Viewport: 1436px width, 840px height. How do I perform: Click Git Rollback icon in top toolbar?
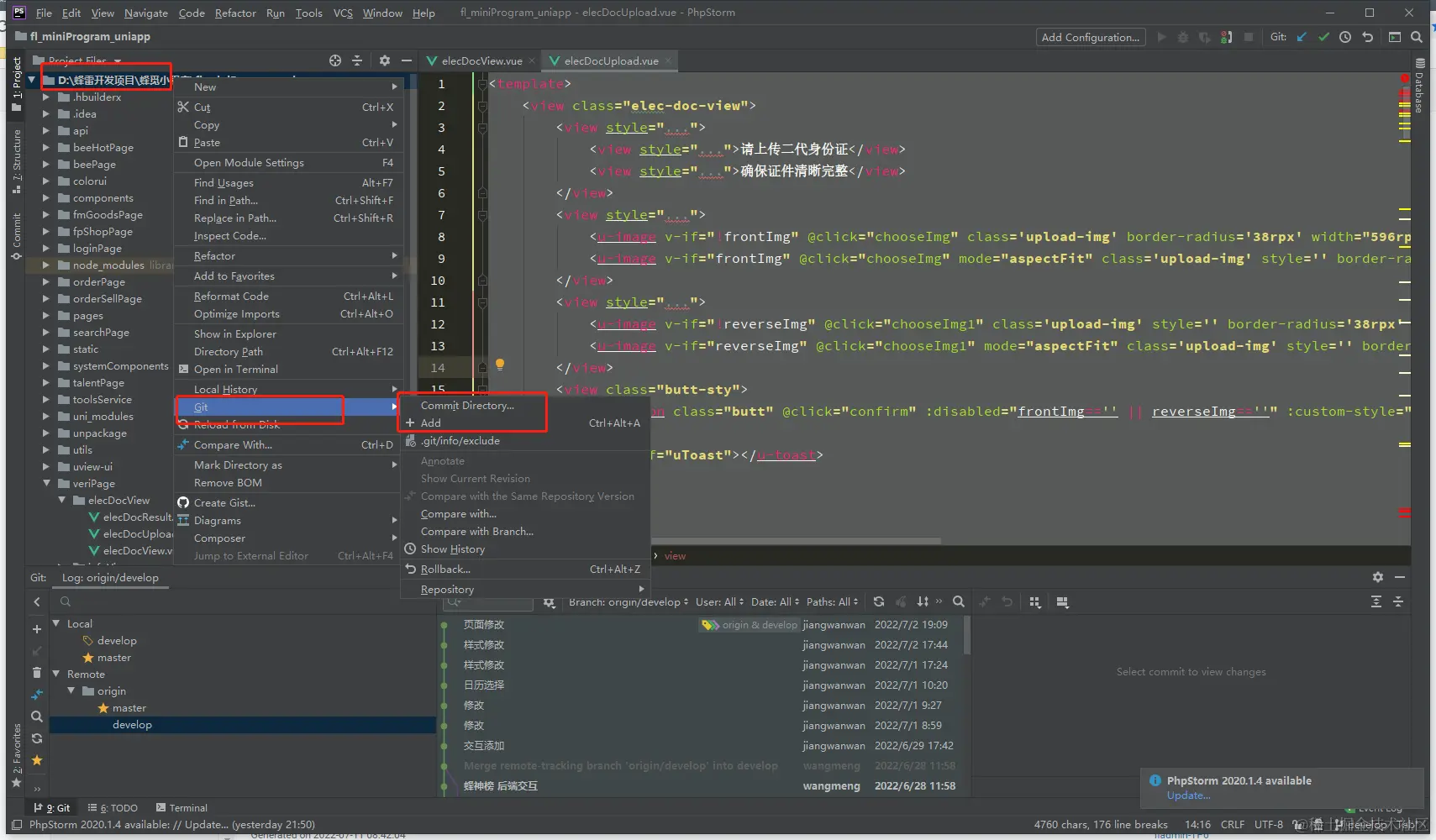(1367, 37)
